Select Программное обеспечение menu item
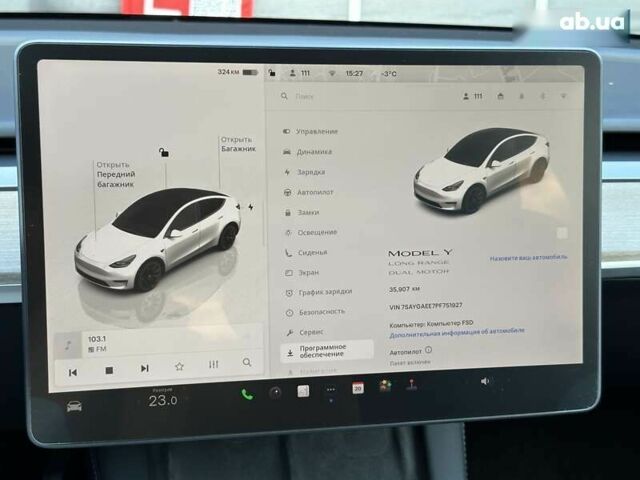The image size is (640, 480). point(327,351)
